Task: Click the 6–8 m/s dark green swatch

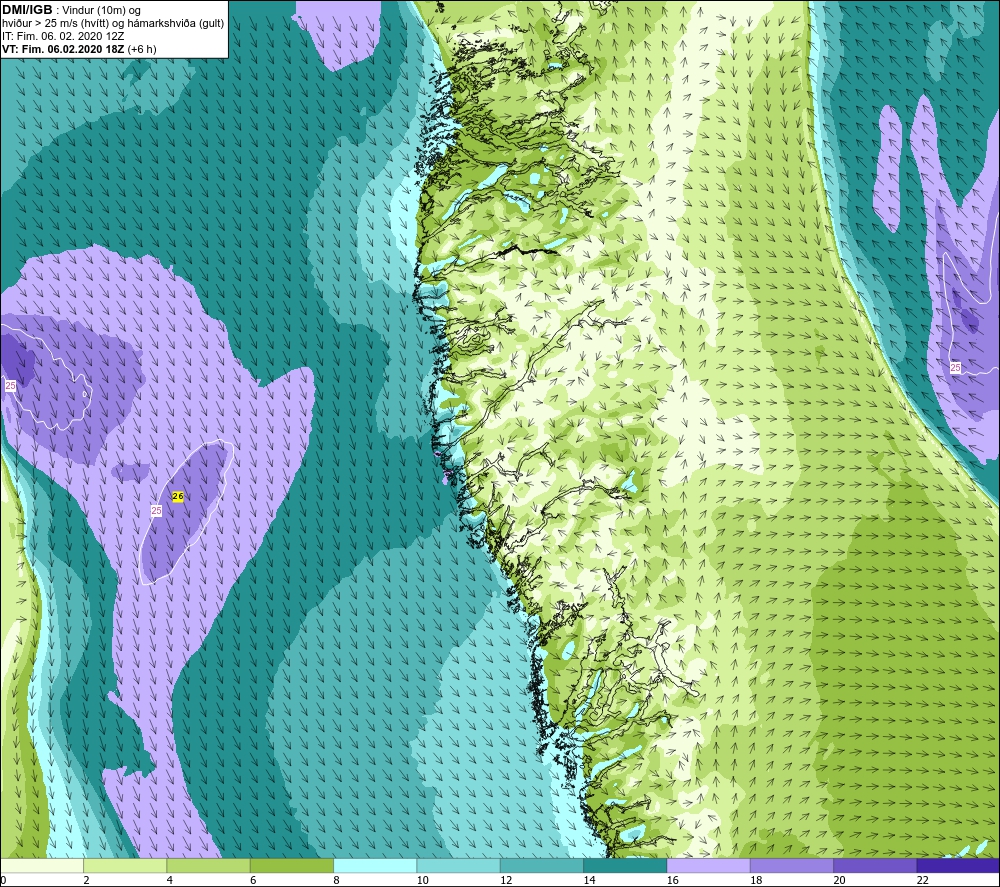Action: click(292, 865)
